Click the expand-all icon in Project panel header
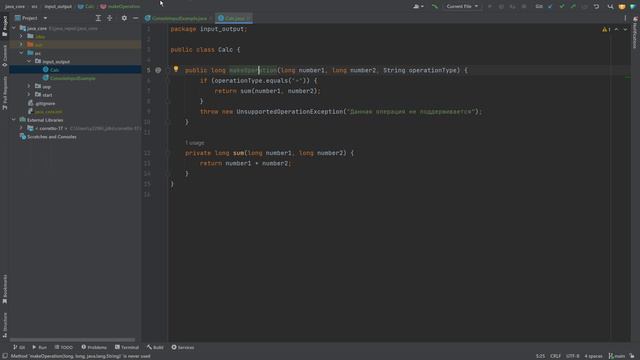Image resolution: width=640 pixels, height=360 pixels. 98,18
